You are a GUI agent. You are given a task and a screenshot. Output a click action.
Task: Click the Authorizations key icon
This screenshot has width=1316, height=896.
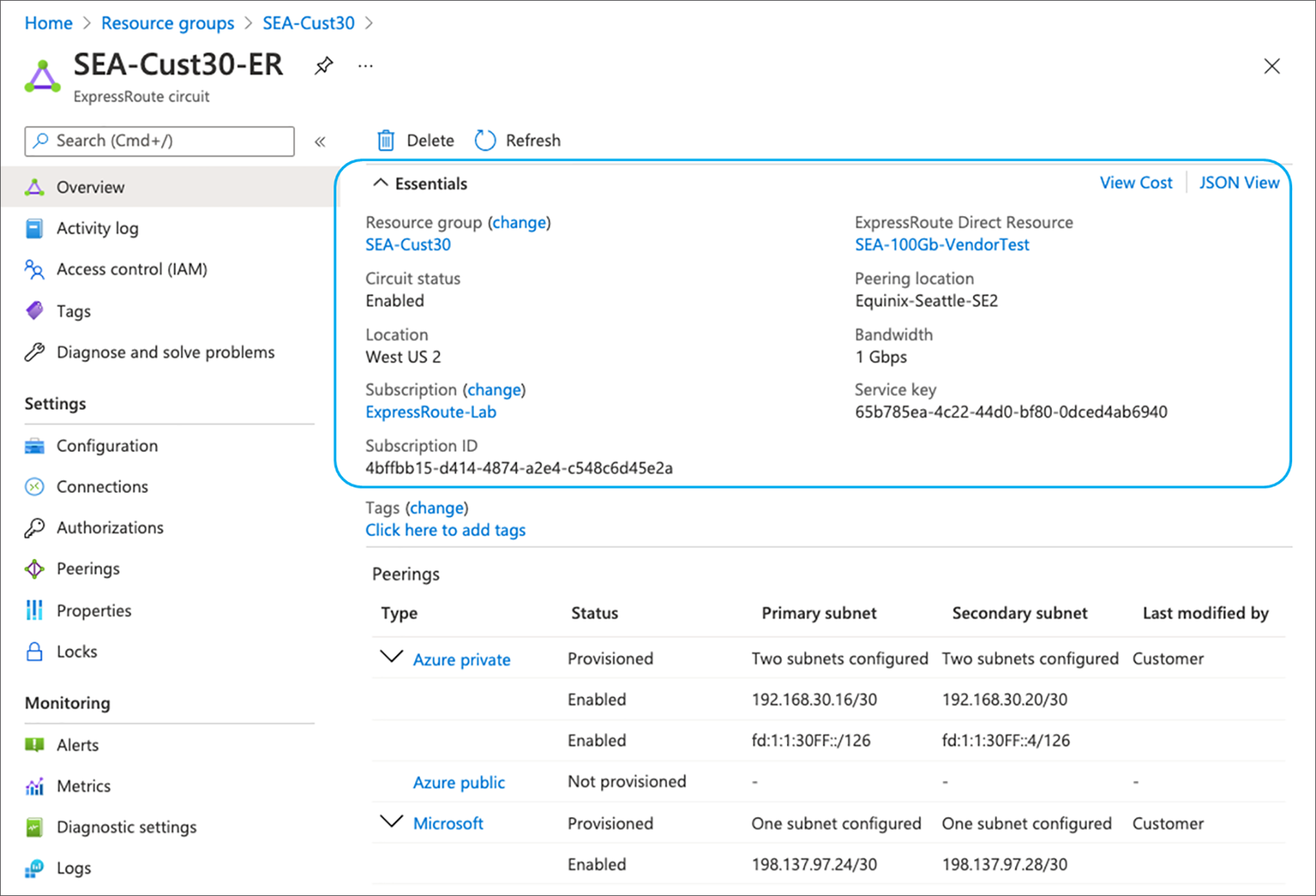(x=34, y=528)
